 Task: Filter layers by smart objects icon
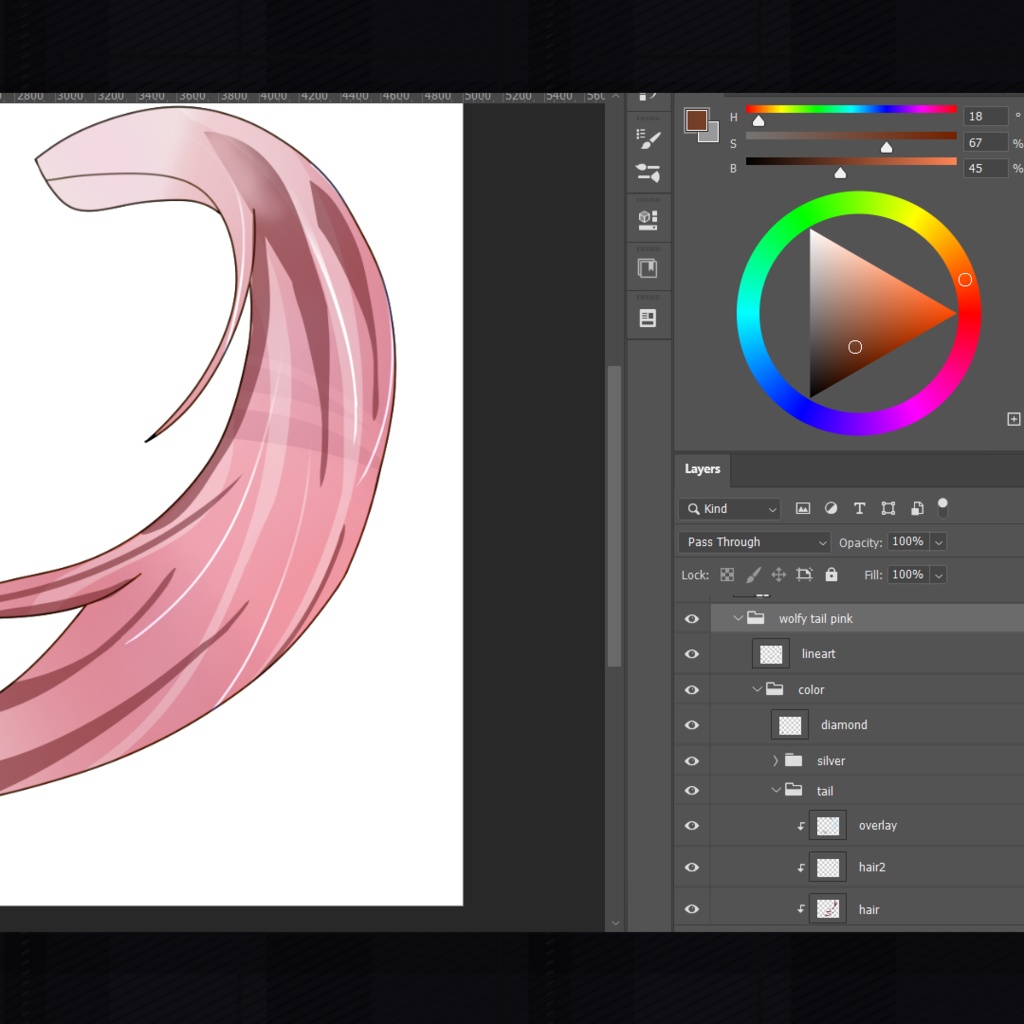click(917, 509)
